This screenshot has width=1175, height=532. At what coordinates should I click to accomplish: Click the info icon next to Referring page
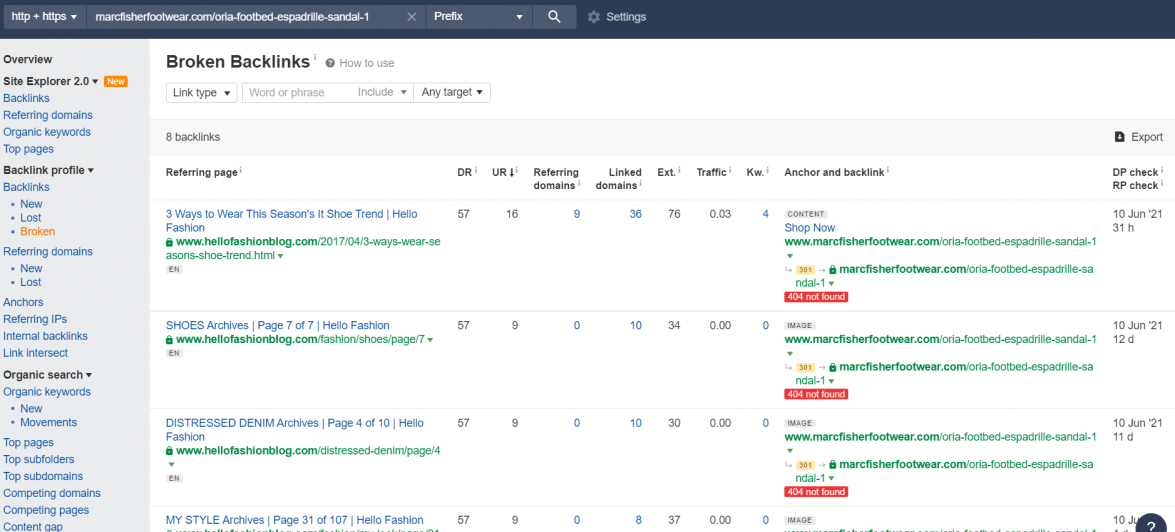240,171
